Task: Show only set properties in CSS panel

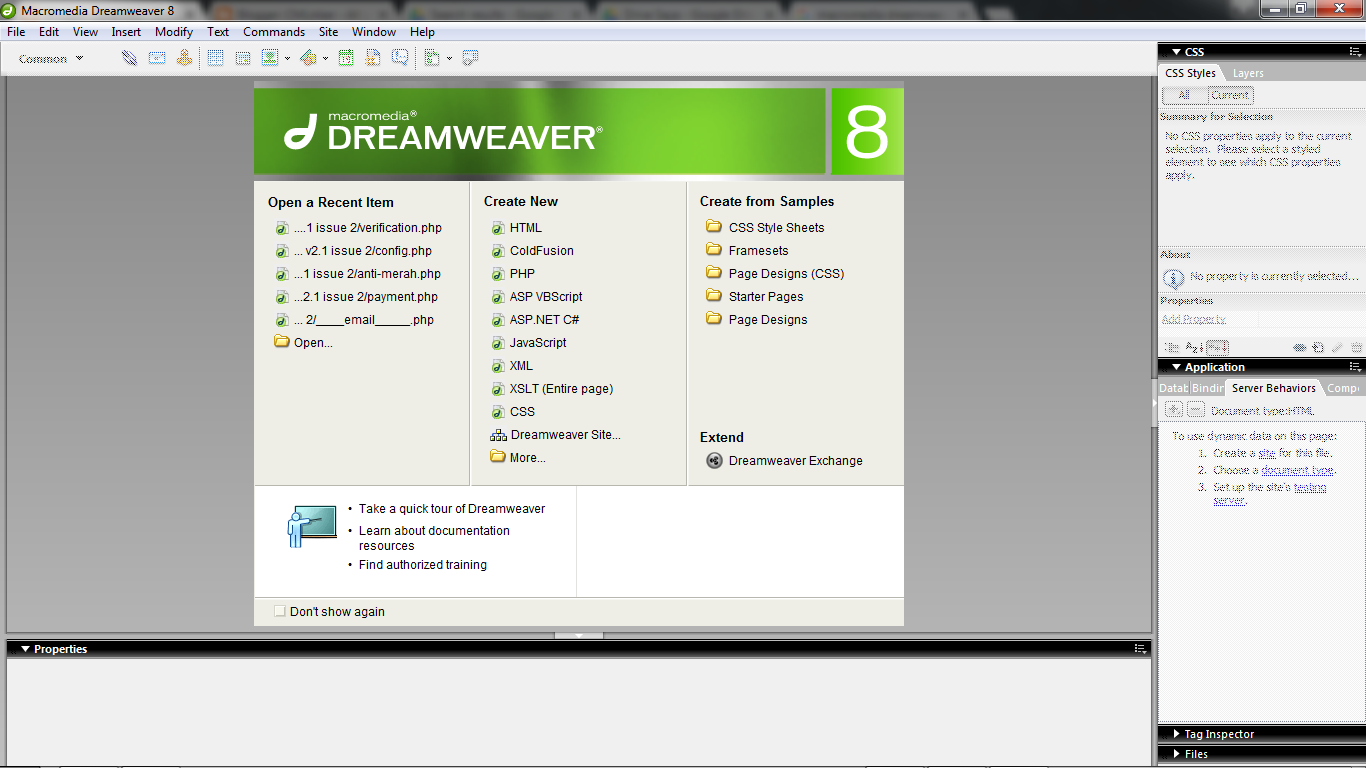Action: point(1217,347)
